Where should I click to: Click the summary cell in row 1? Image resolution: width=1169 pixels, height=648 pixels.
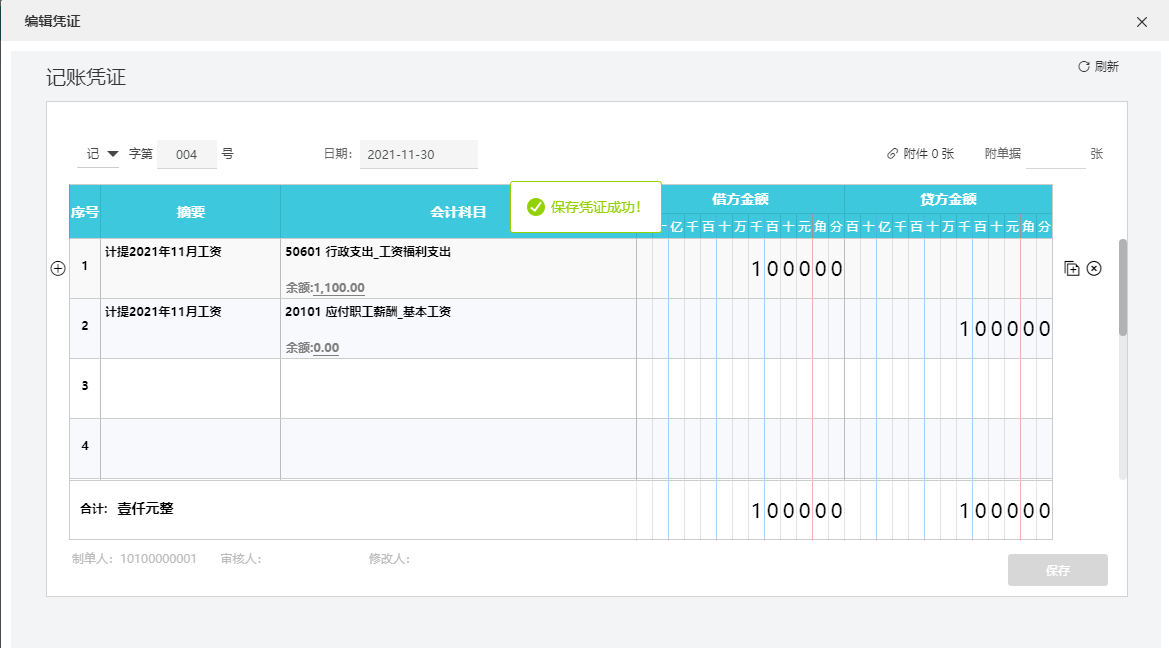tap(190, 268)
